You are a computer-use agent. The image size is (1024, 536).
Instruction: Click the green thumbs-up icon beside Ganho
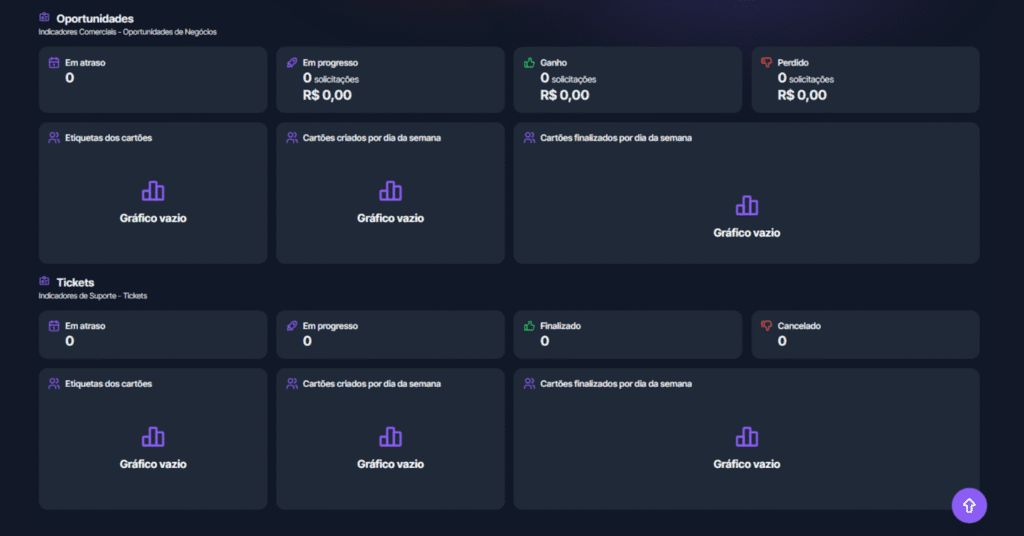click(529, 62)
